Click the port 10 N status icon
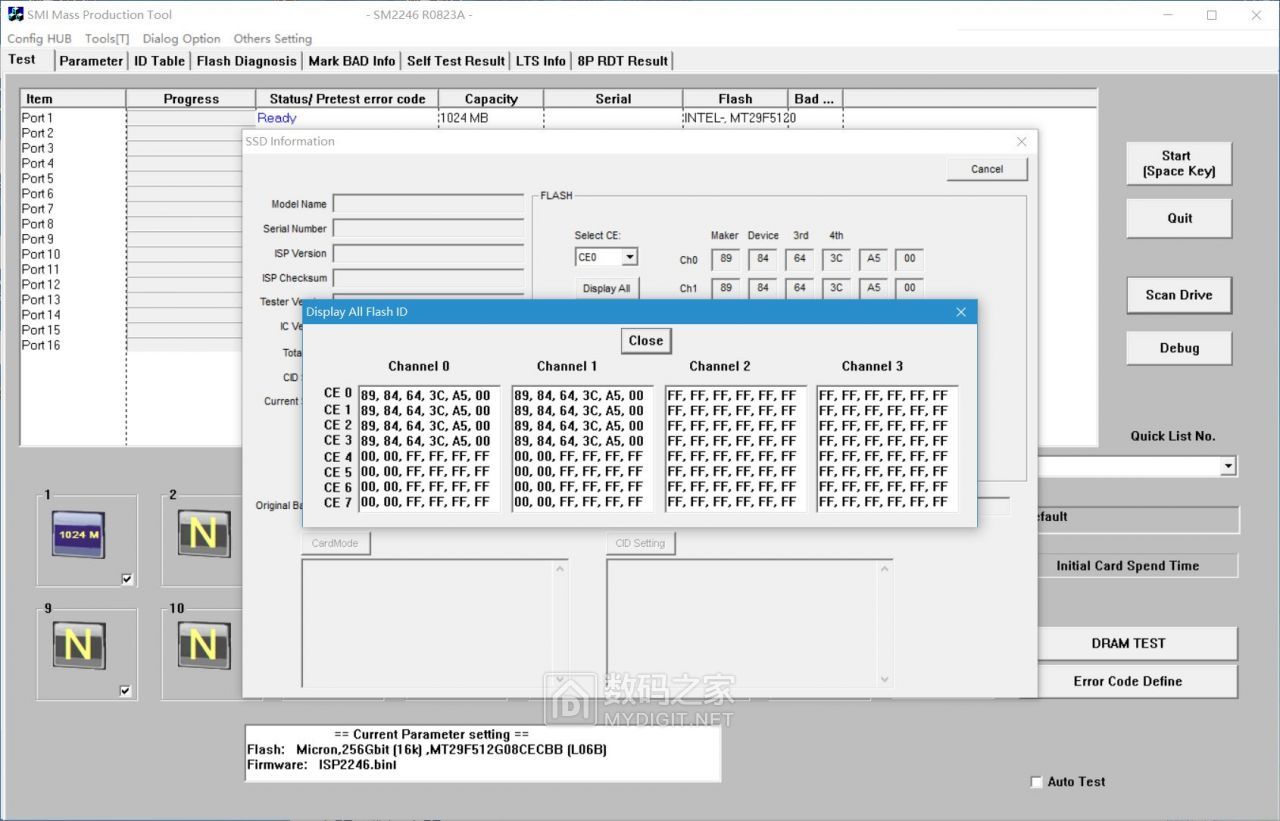Screen dimensions: 1280x821 tap(203, 645)
